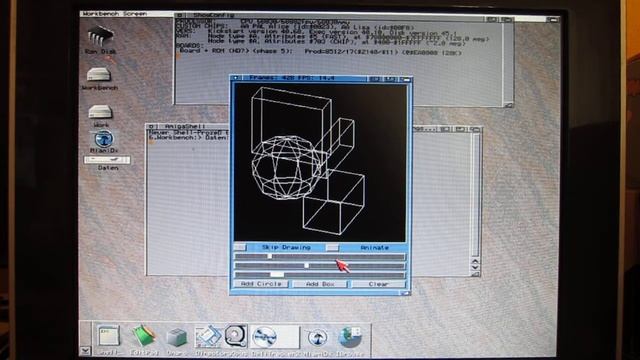Launch the globe browser icon at dock end
The width and height of the screenshot is (640, 360).
coord(350,337)
